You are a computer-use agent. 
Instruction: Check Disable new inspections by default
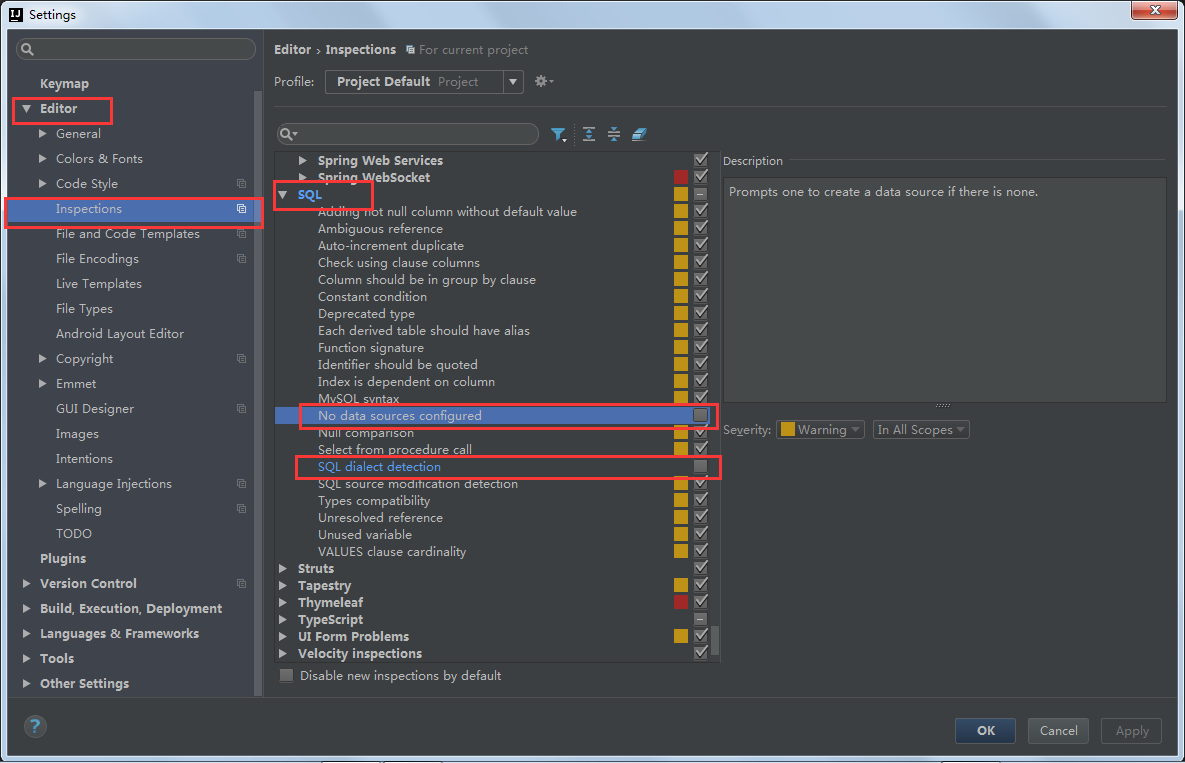(286, 675)
